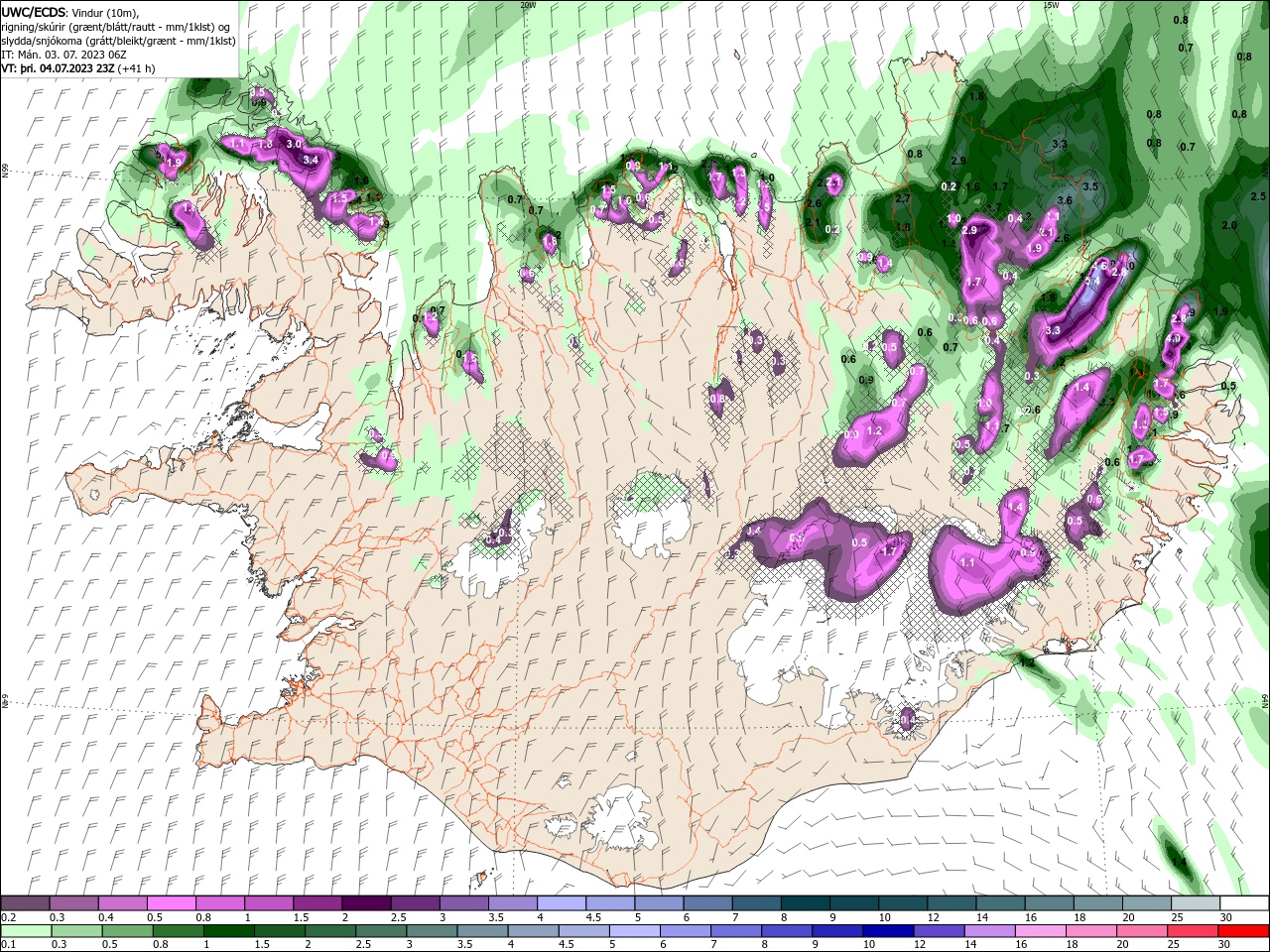Viewport: 1270px width, 952px height.
Task: Click the '5.4' snowfall value
Action: pyautogui.click(x=1093, y=282)
